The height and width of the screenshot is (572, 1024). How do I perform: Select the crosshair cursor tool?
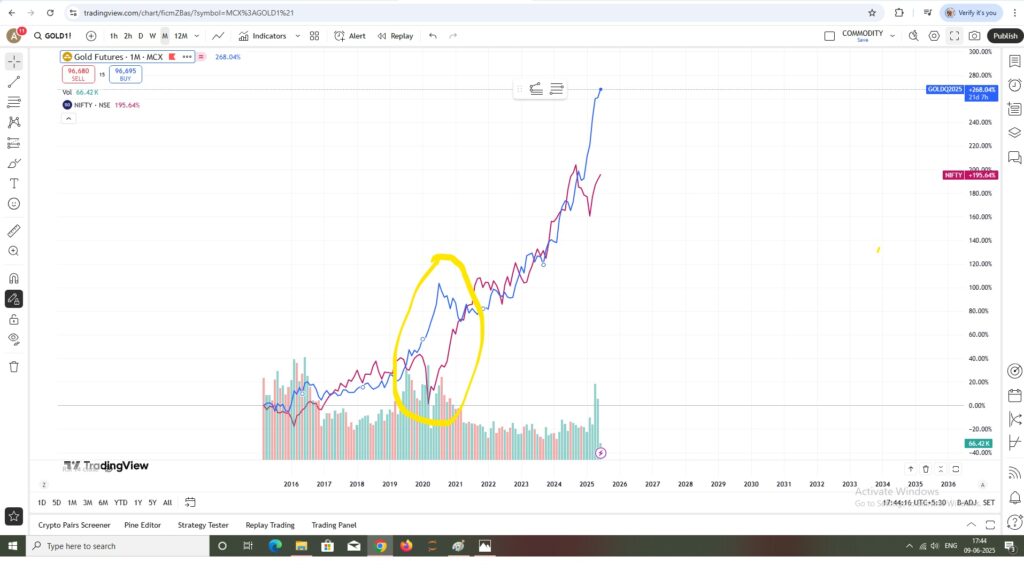pyautogui.click(x=14, y=61)
